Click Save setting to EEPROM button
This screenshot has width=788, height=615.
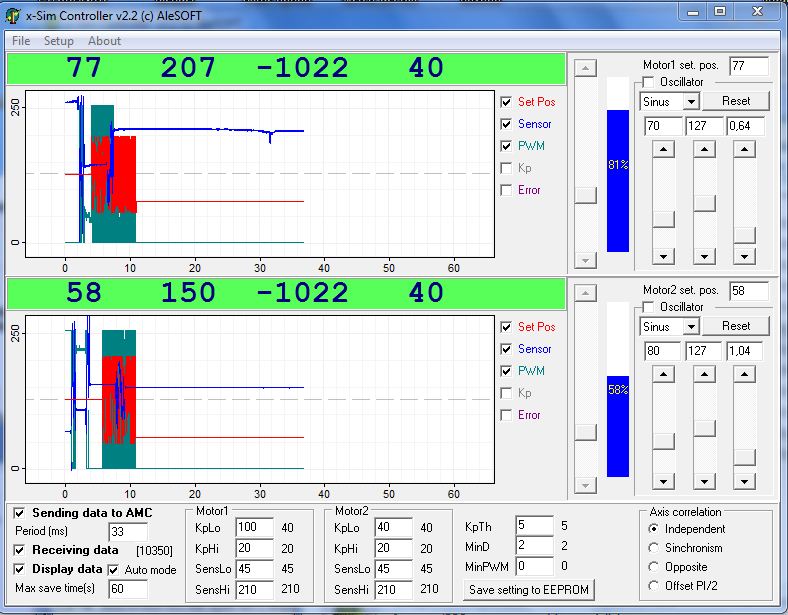529,590
